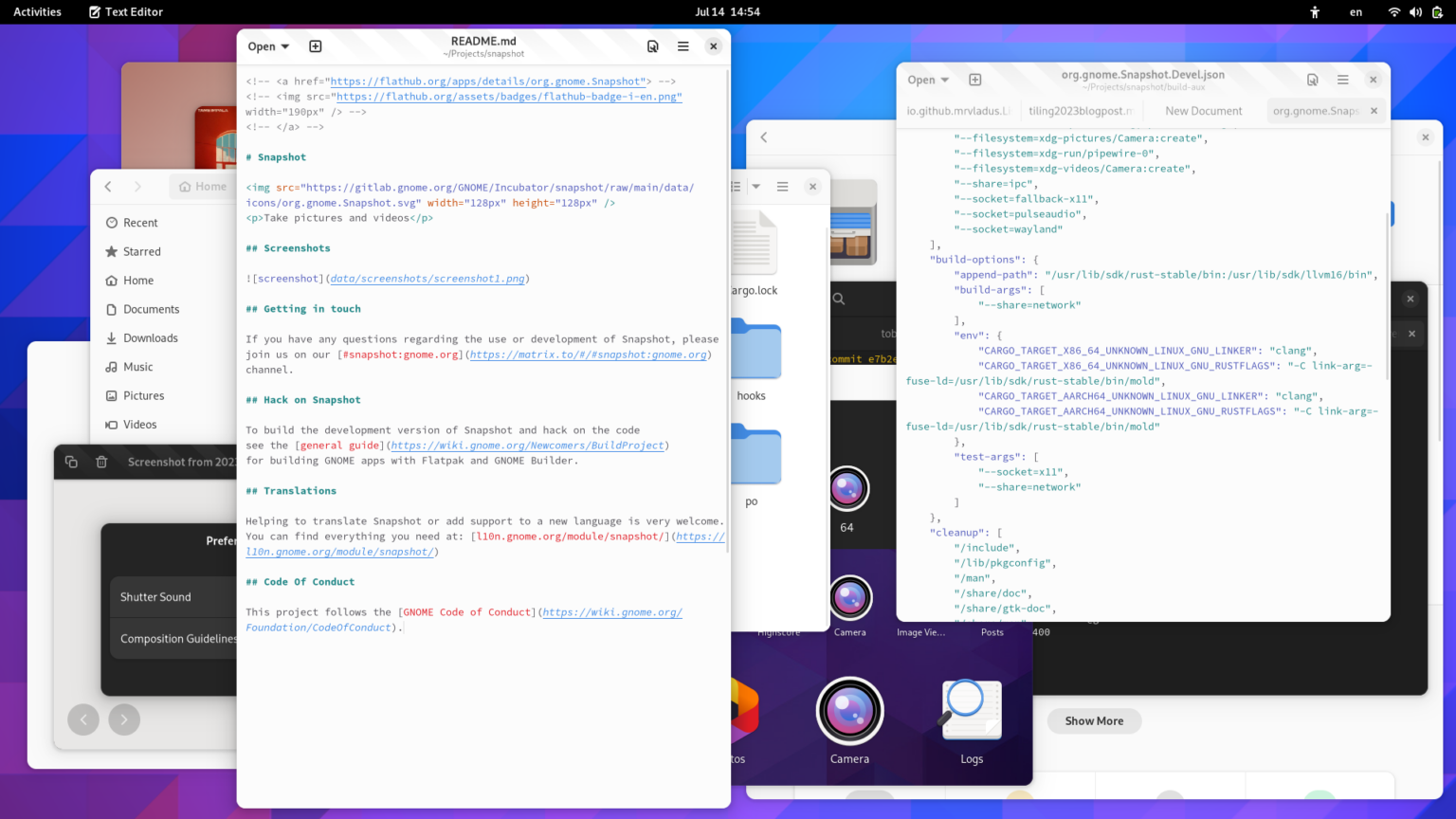Screen dimensions: 1456x819
Task: Open the flathub-badge-i-en.png link
Action: (509, 97)
